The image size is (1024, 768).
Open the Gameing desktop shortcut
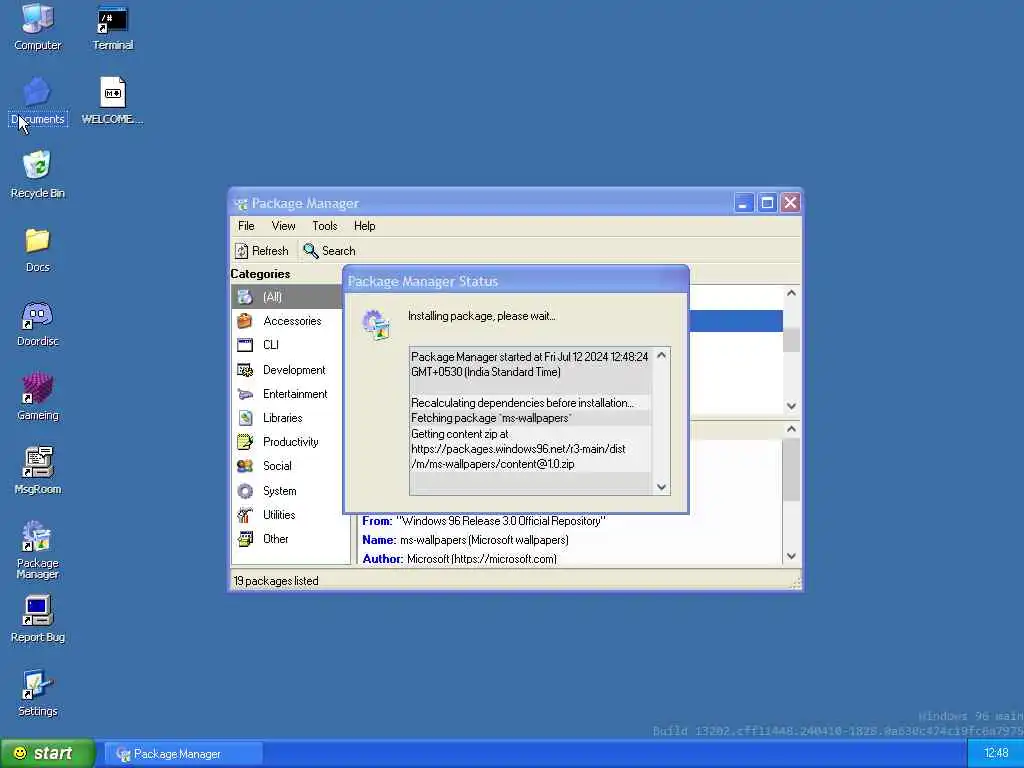(37, 397)
